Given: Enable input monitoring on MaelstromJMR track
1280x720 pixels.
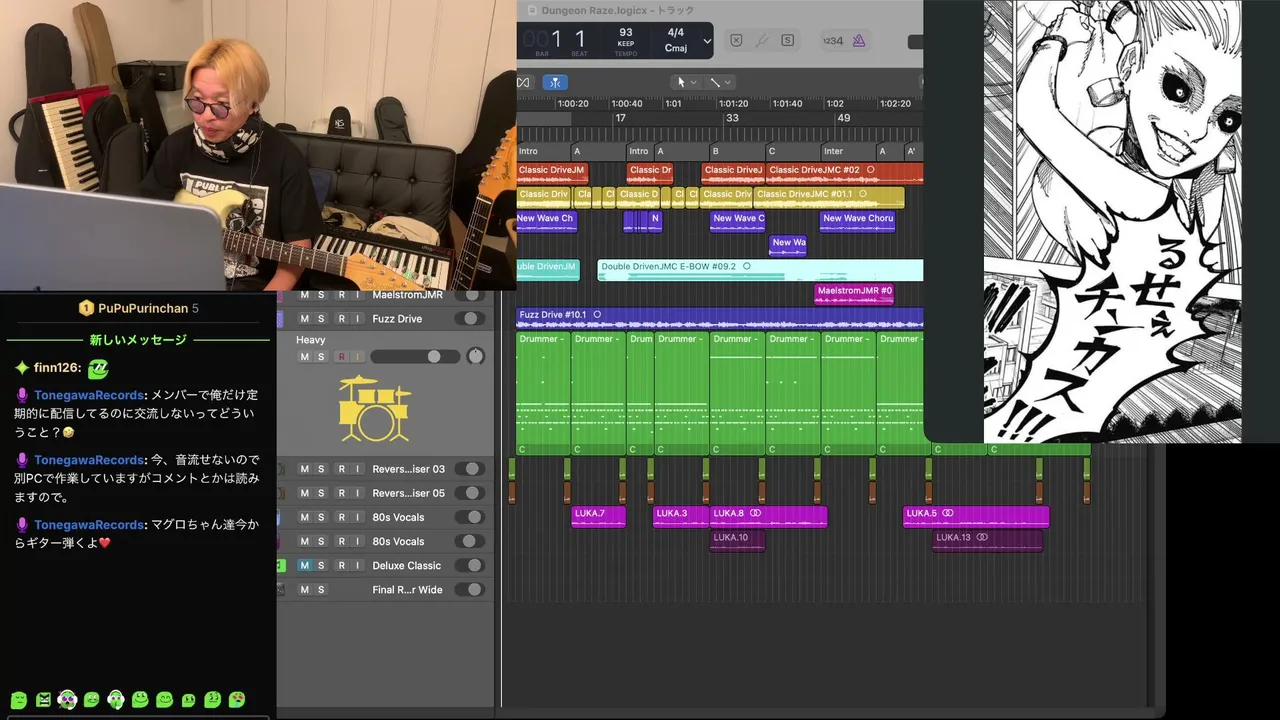Looking at the screenshot, I should coord(357,295).
